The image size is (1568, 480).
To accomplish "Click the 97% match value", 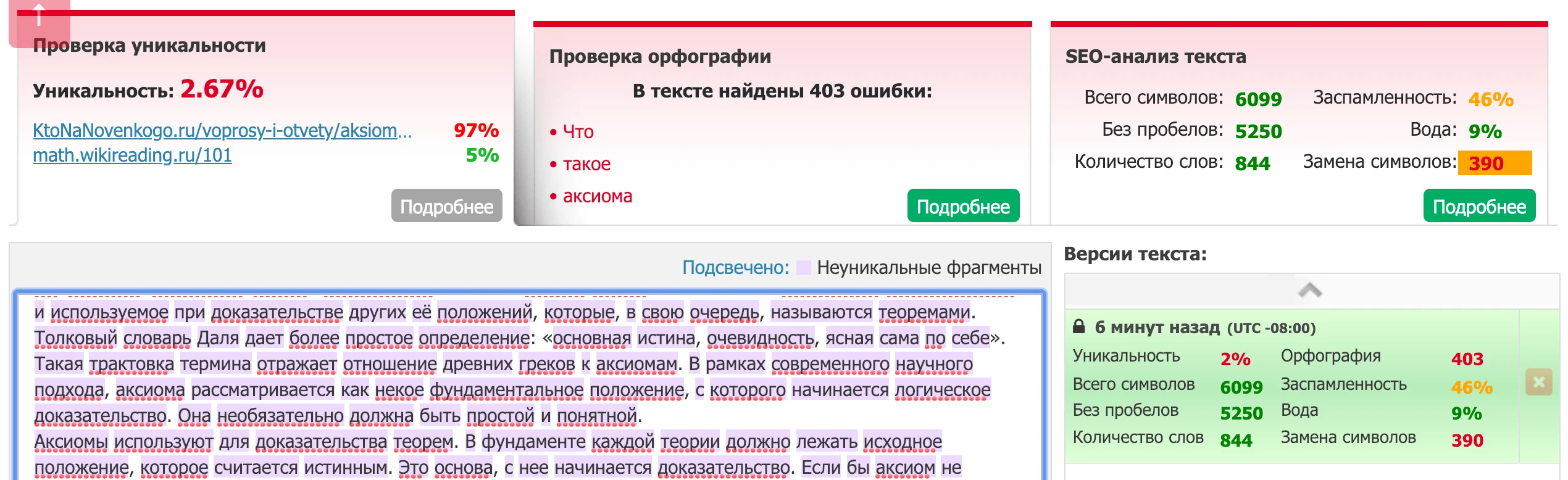I will (476, 130).
